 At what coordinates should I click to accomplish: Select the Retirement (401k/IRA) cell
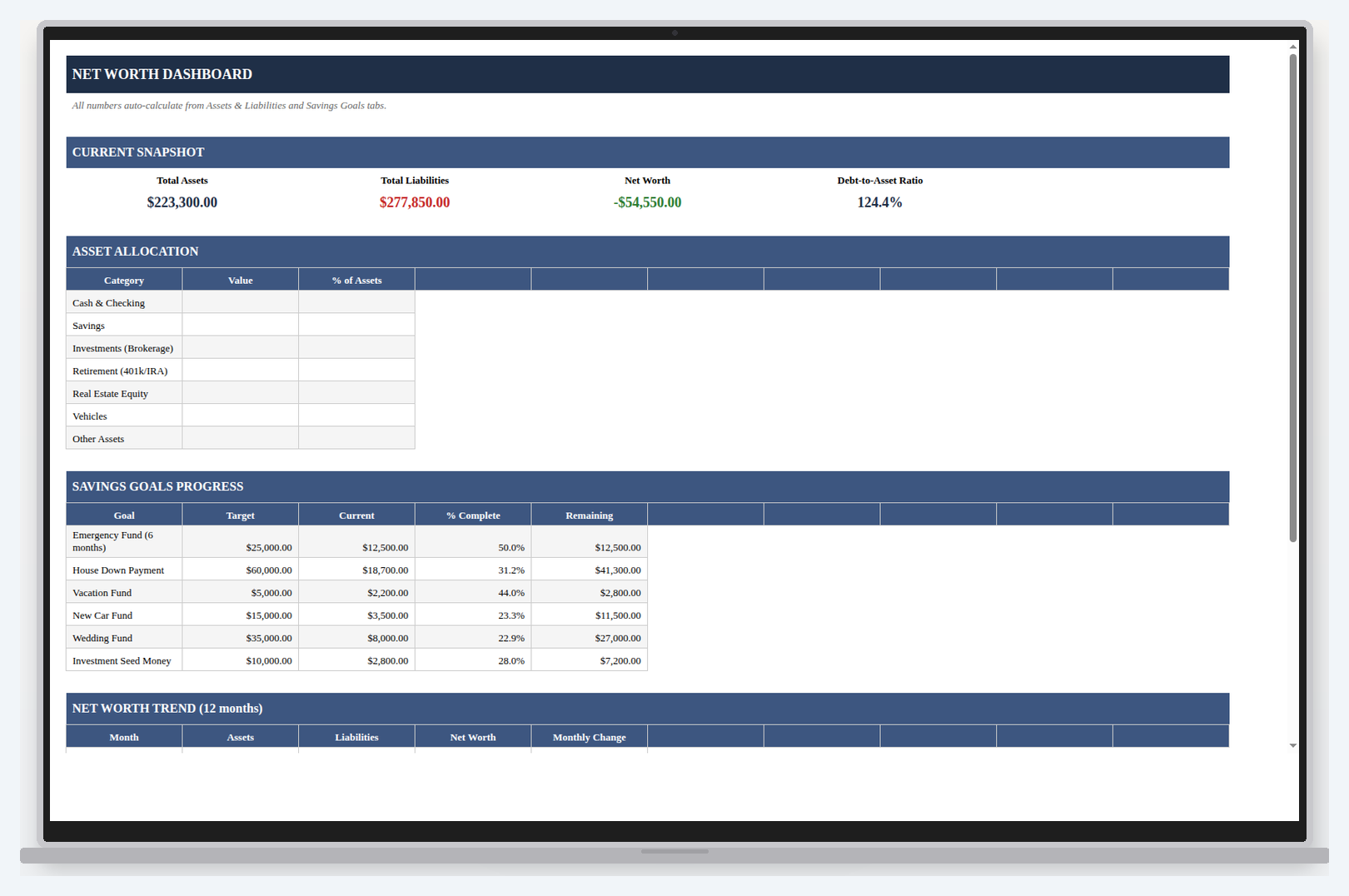124,371
